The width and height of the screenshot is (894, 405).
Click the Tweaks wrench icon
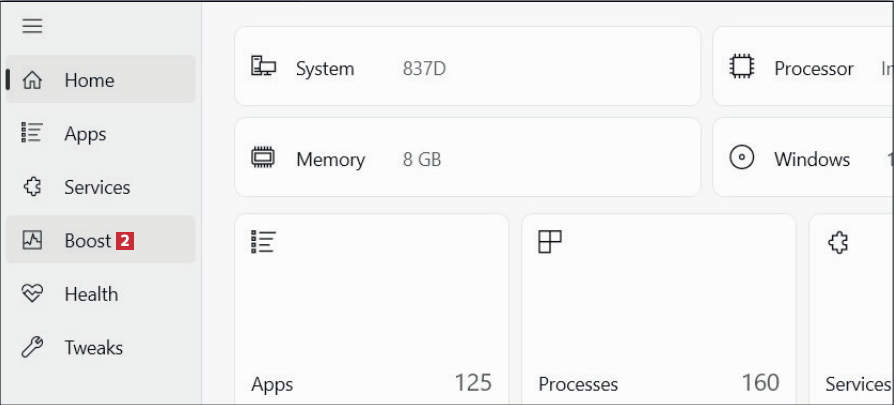point(32,348)
